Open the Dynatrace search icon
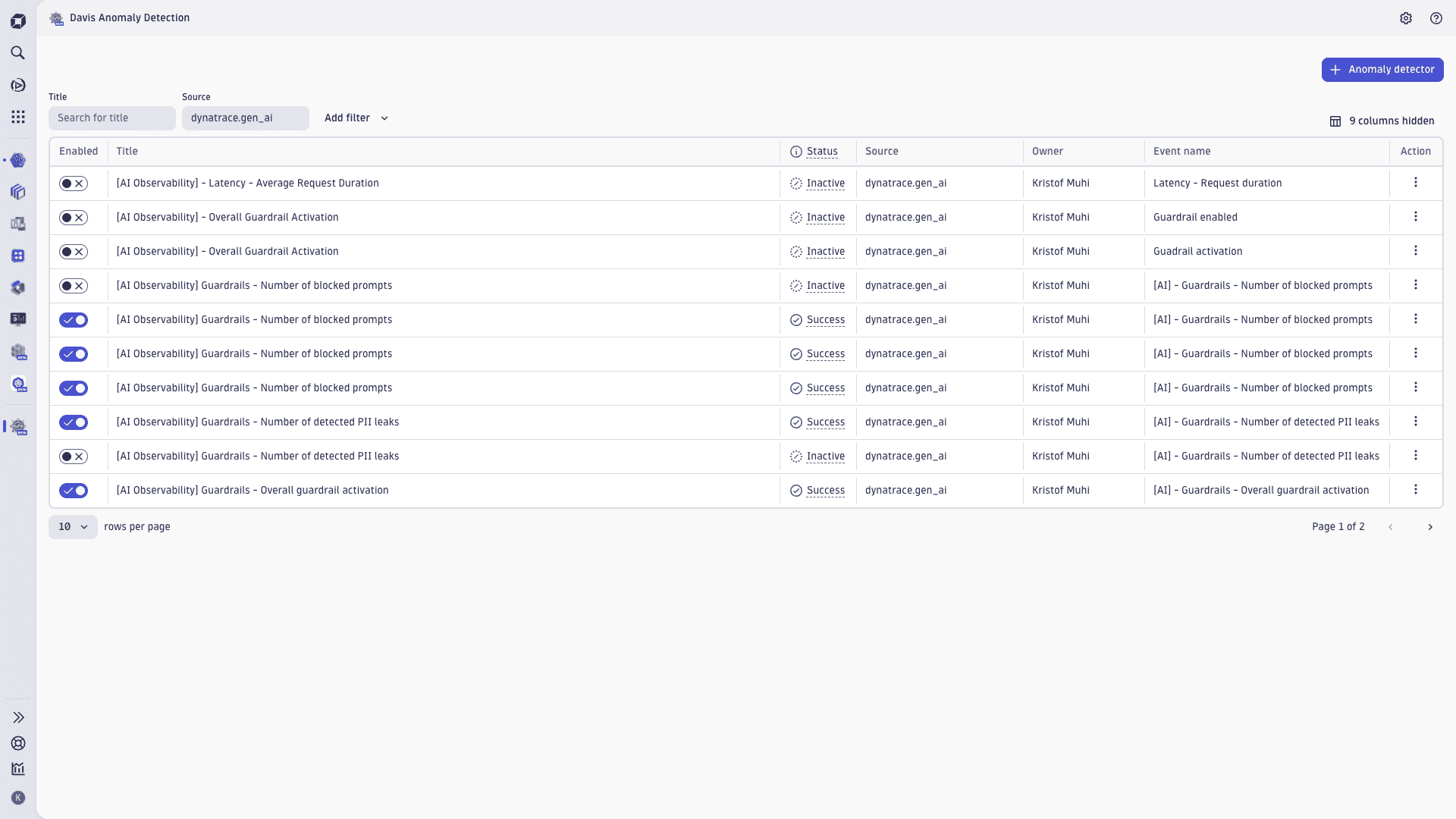1456x819 pixels. point(18,53)
